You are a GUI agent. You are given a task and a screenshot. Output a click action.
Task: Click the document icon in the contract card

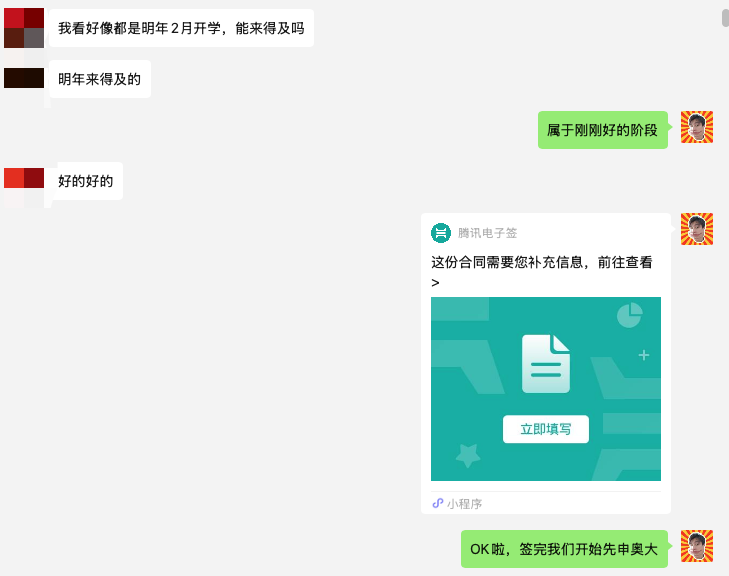(x=546, y=363)
